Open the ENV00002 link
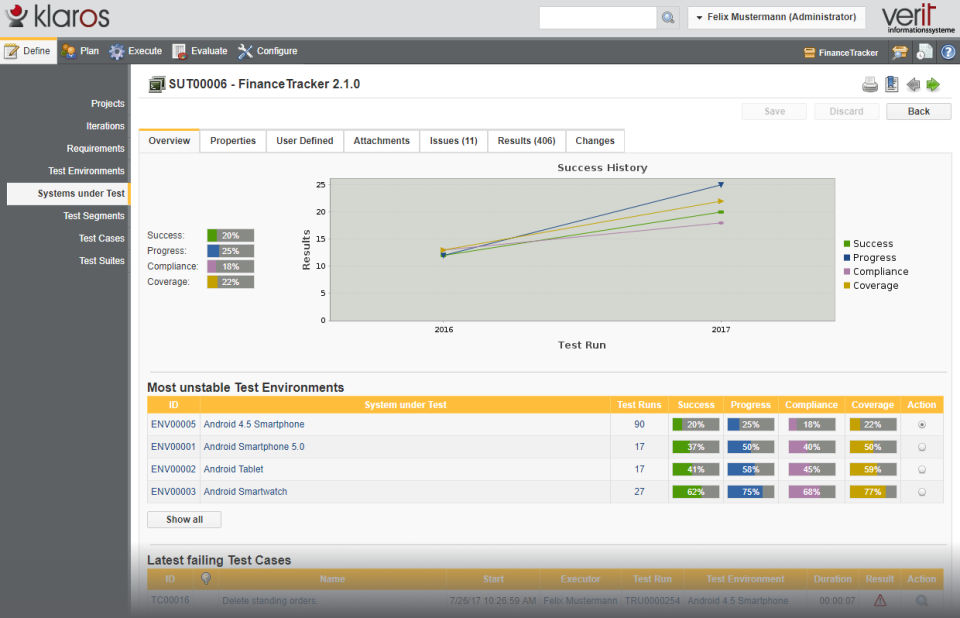Image resolution: width=960 pixels, height=618 pixels. tap(173, 469)
